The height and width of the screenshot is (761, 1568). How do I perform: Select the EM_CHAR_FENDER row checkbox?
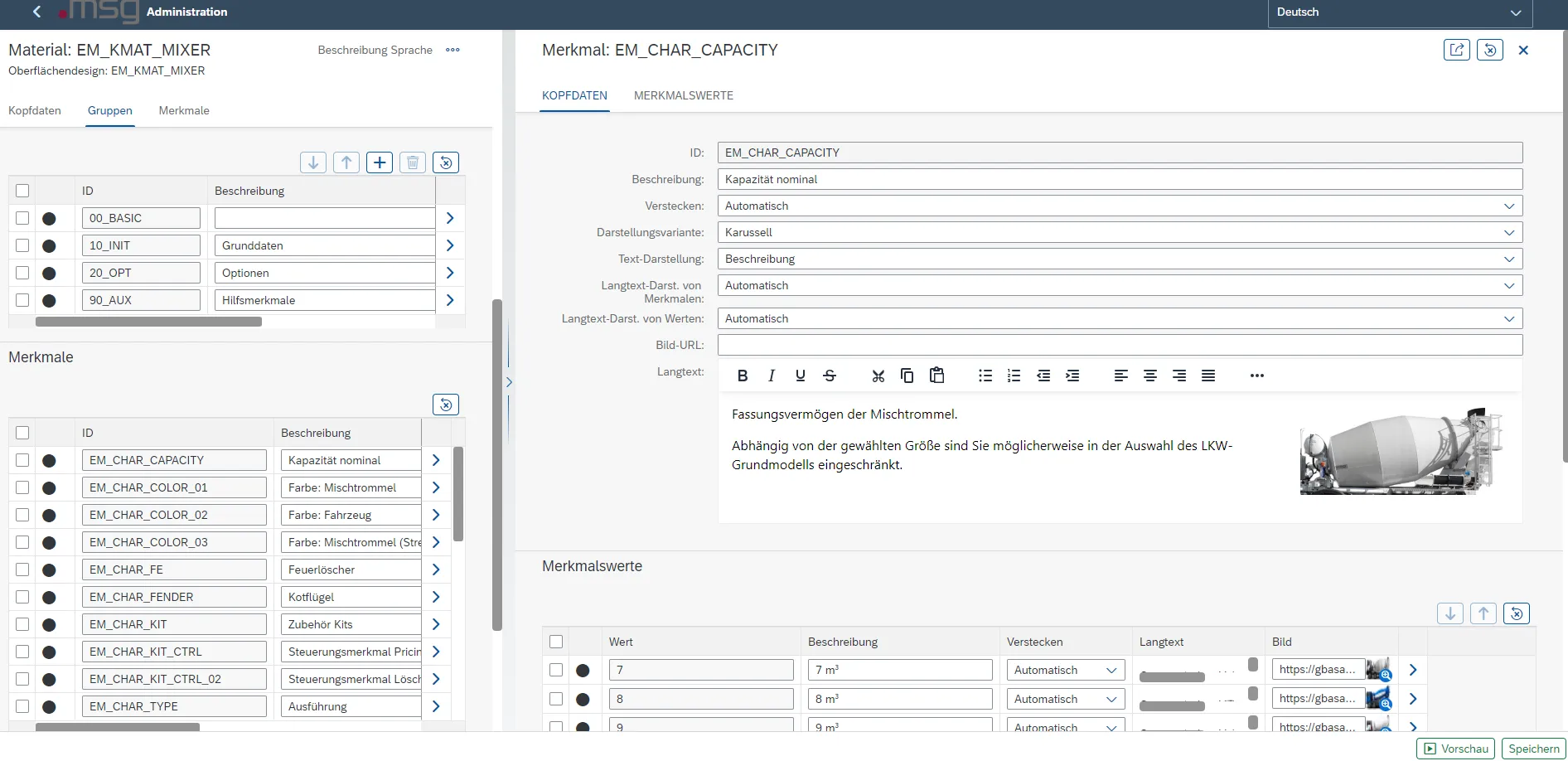click(x=22, y=597)
